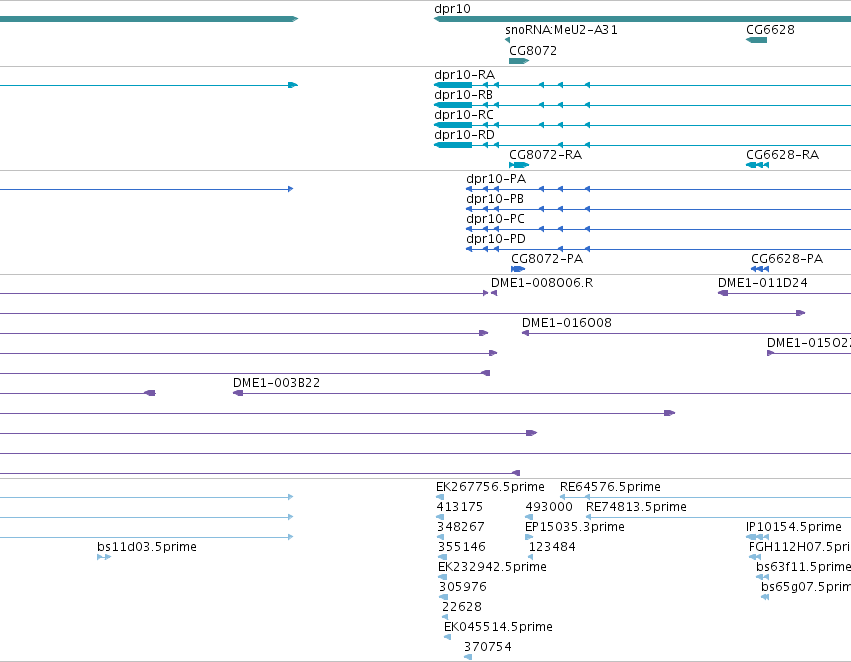The height and width of the screenshot is (662, 851).
Task: Select the 22628 feature label
Action: click(462, 607)
